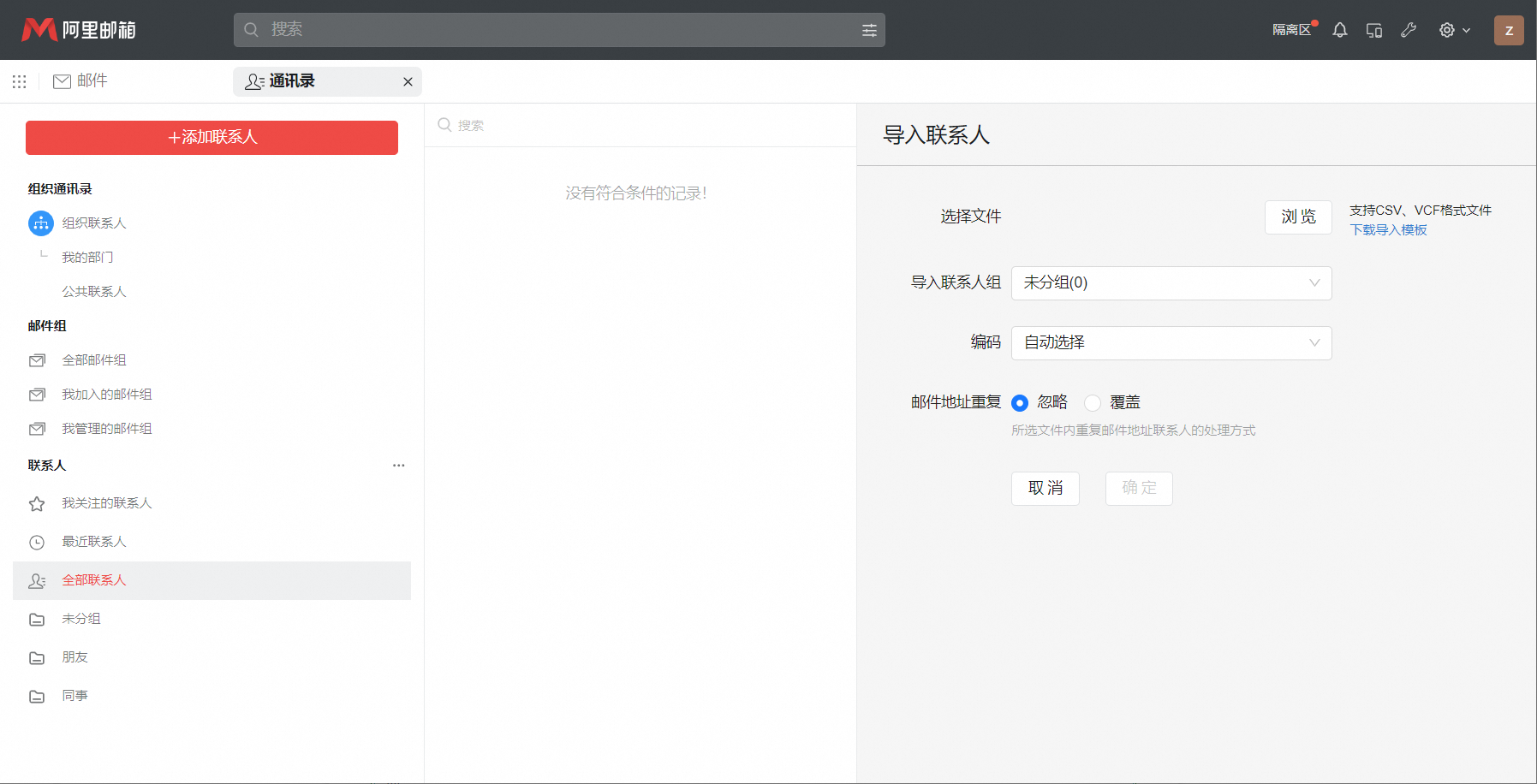
Task: Click the wrench tools icon
Action: pyautogui.click(x=1409, y=30)
